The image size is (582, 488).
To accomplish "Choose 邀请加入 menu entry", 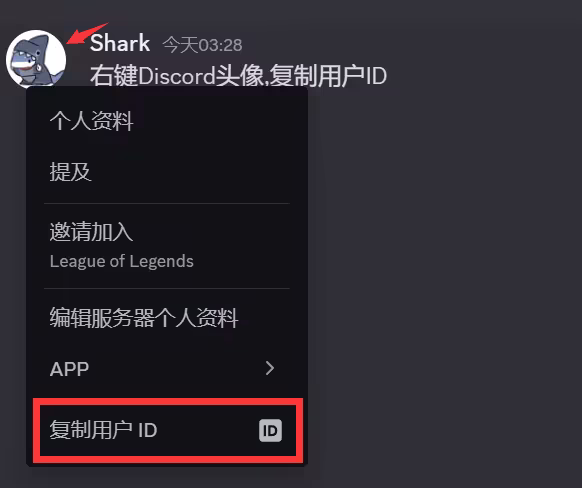I will point(91,232).
